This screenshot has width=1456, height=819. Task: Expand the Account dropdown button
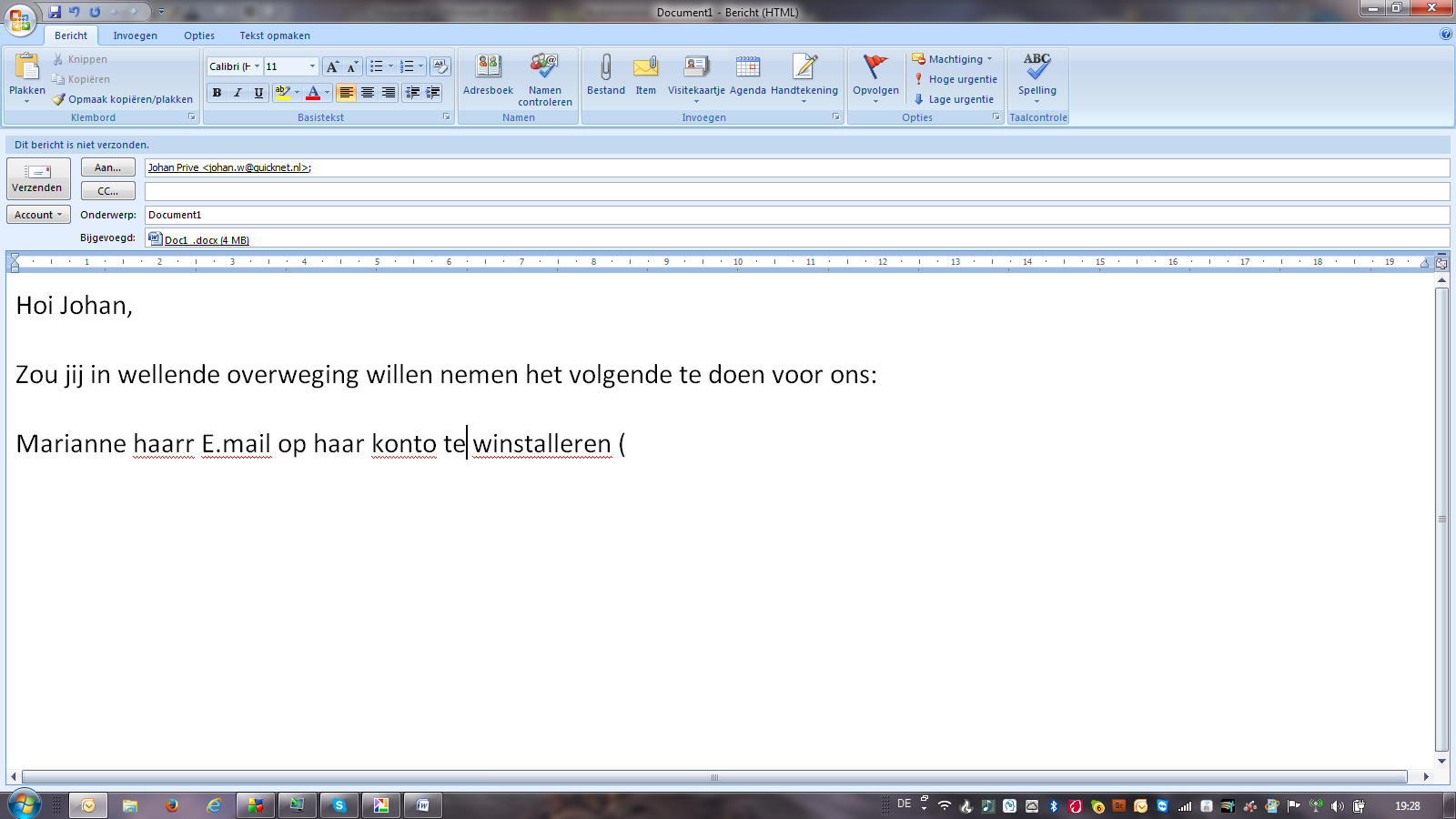[38, 215]
